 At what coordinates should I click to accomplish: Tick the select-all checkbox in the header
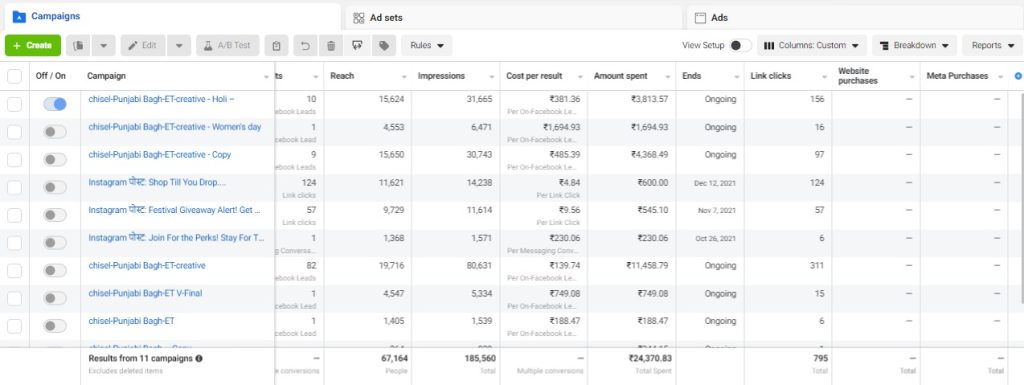pyautogui.click(x=14, y=76)
